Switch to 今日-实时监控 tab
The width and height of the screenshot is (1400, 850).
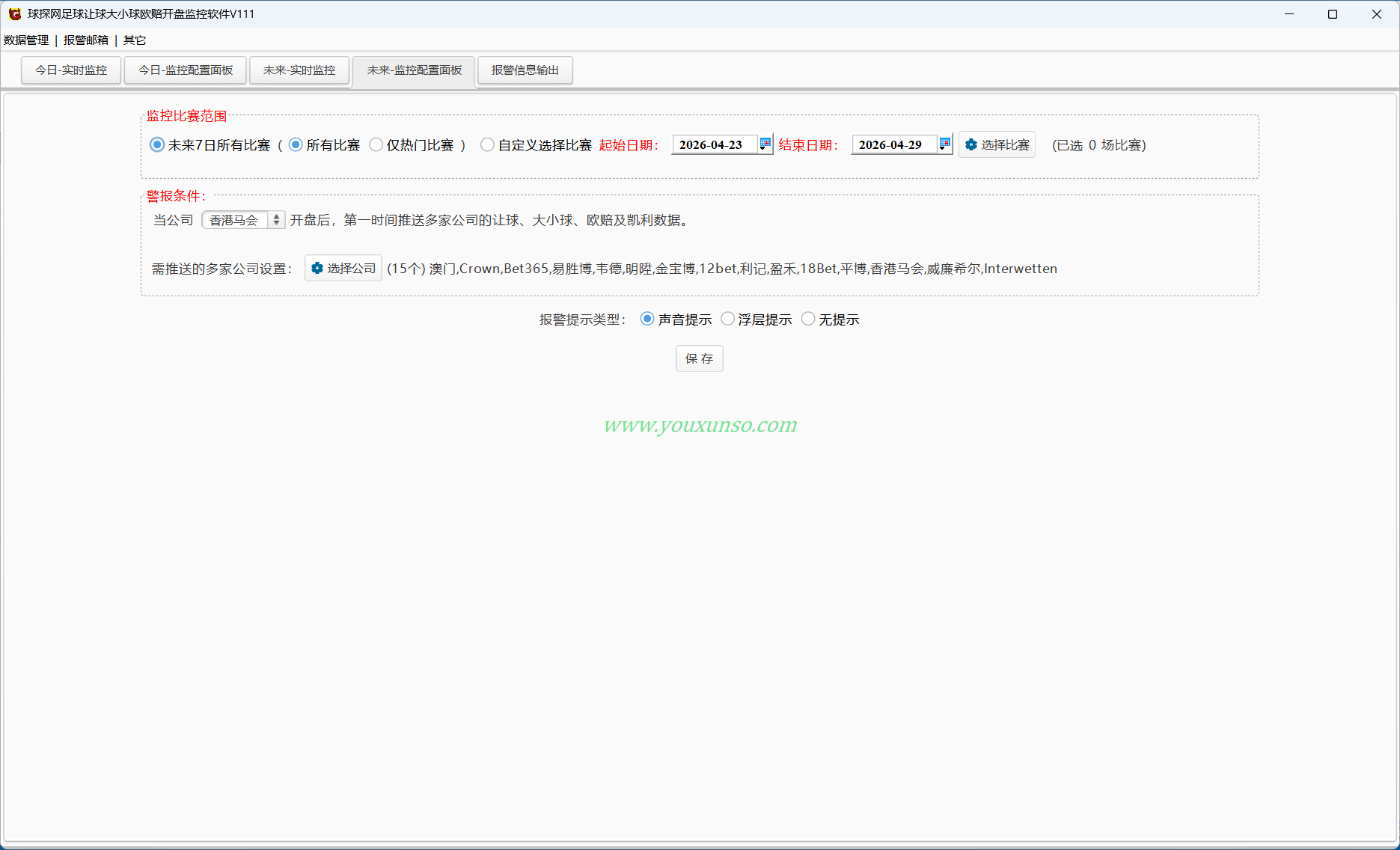[71, 70]
